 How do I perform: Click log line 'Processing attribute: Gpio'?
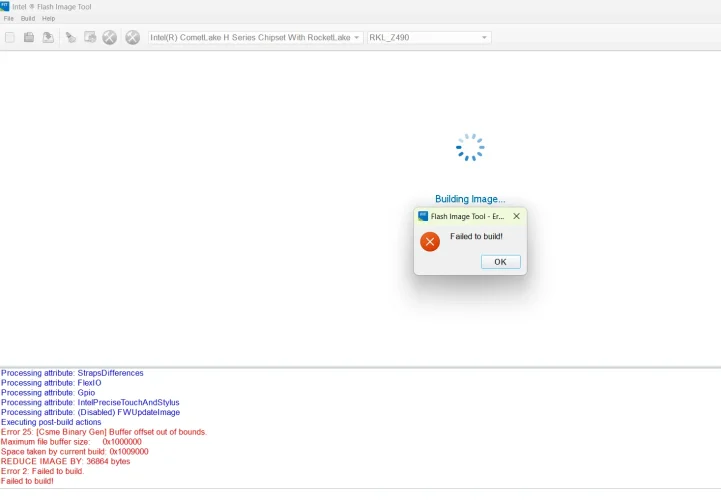click(x=48, y=392)
